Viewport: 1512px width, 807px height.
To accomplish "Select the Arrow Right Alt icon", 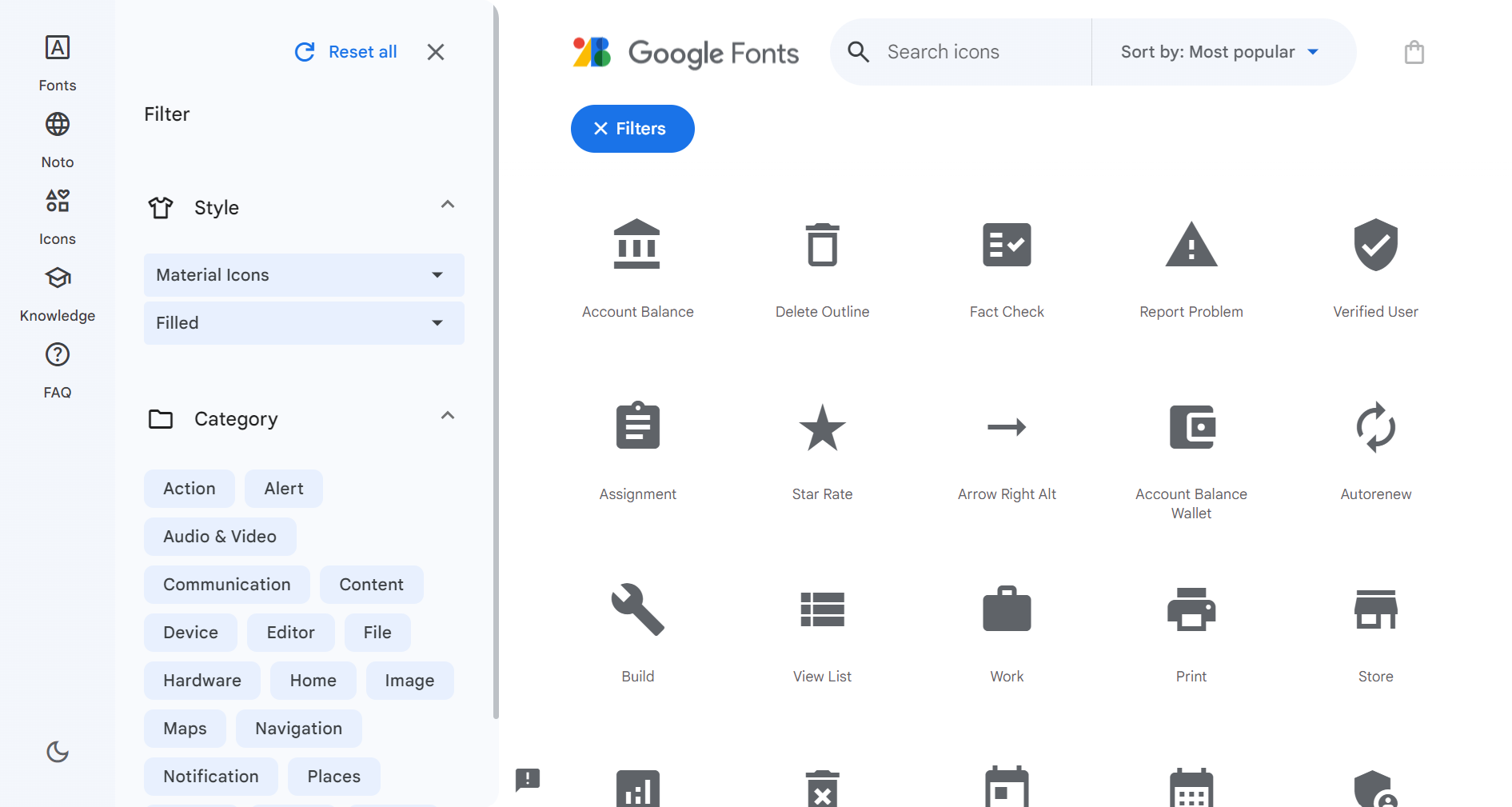I will click(1007, 427).
